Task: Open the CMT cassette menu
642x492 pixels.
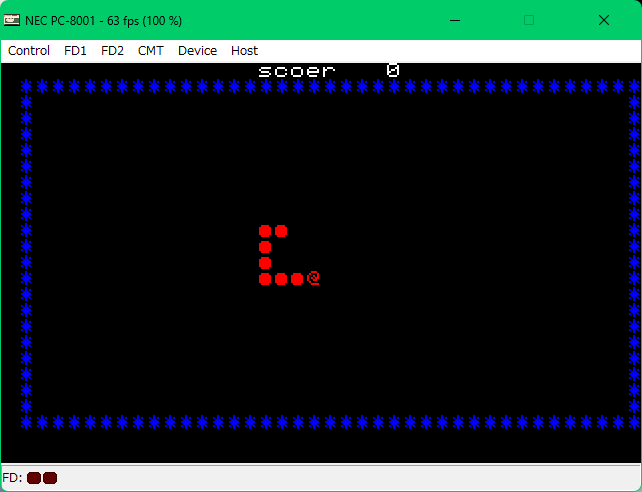Action: 151,51
